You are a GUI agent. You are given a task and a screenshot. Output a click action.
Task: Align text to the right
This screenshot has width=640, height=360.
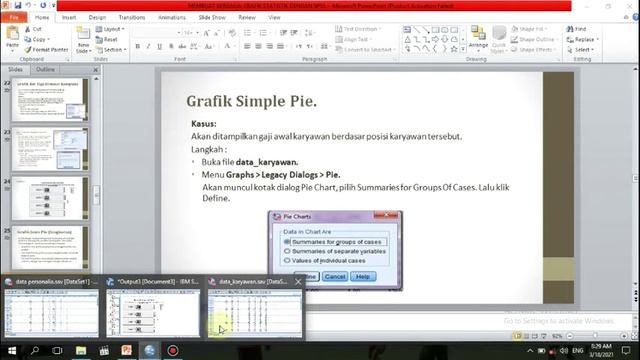(269, 47)
